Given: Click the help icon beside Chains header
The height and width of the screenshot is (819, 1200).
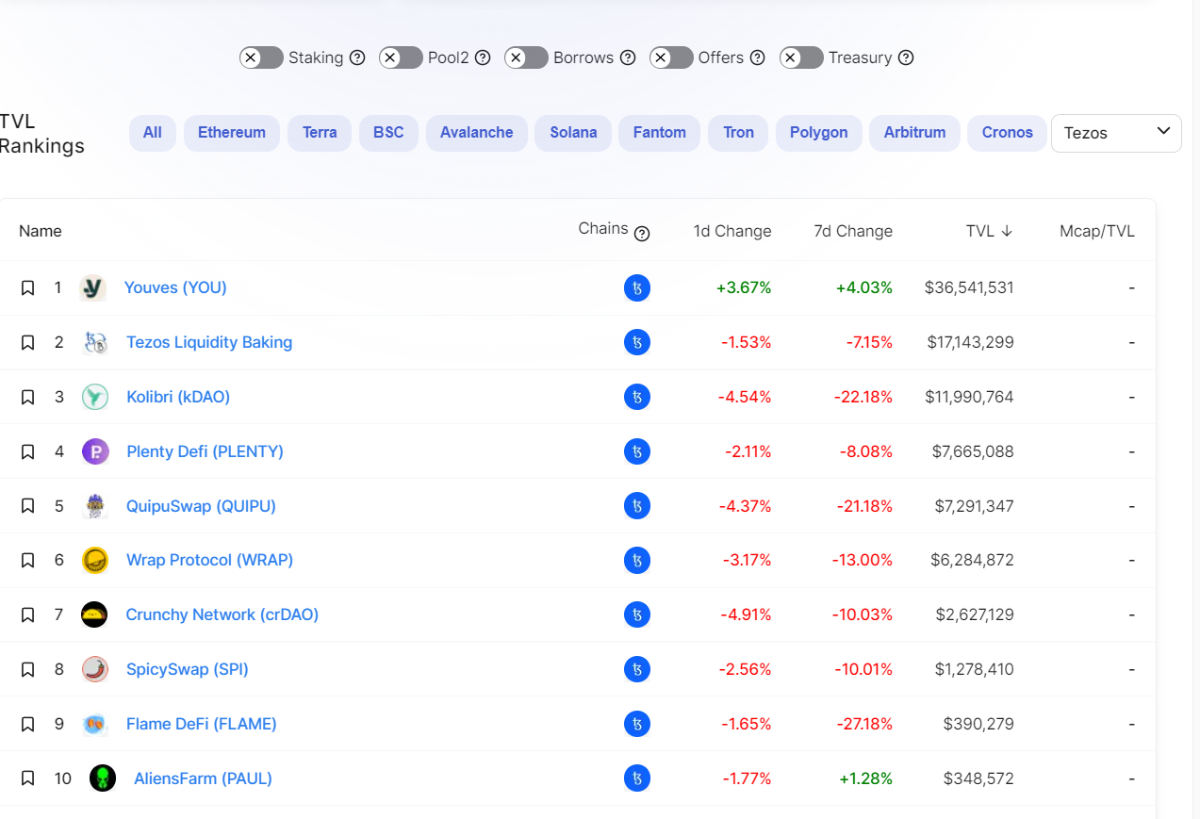Looking at the screenshot, I should click(642, 233).
